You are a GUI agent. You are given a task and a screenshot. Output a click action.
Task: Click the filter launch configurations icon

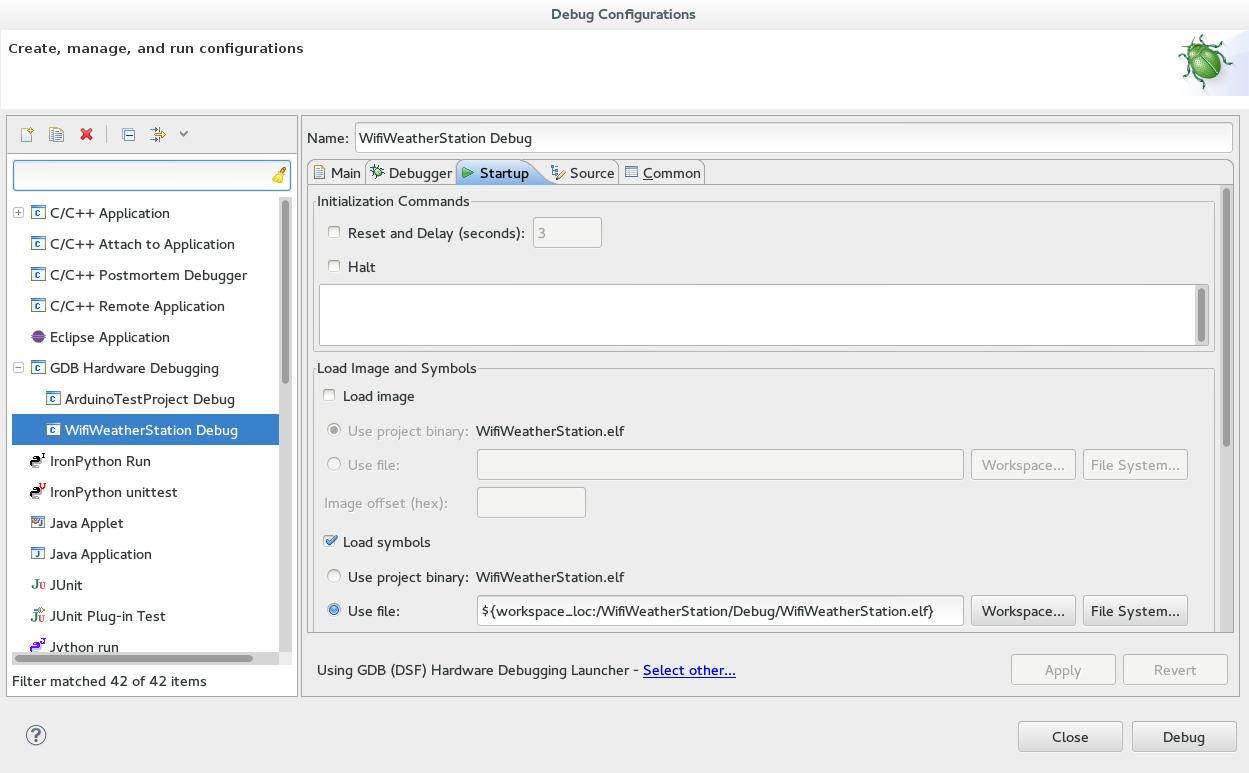click(x=158, y=134)
